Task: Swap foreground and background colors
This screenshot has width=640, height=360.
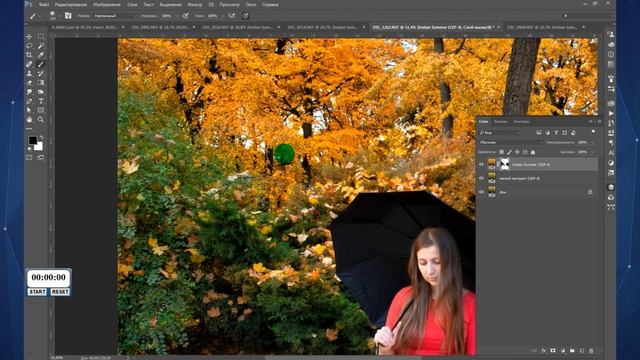Action: coord(41,138)
